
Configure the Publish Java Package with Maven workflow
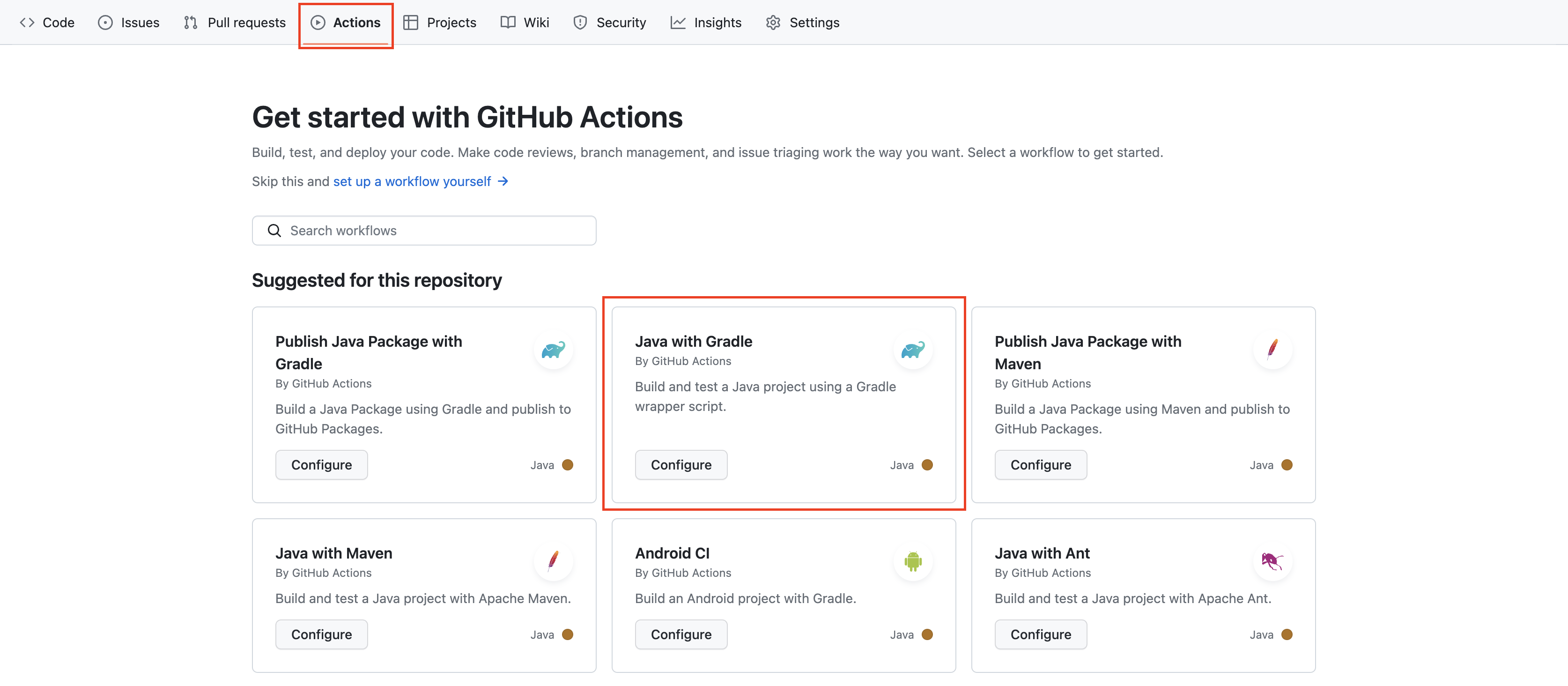click(1040, 464)
